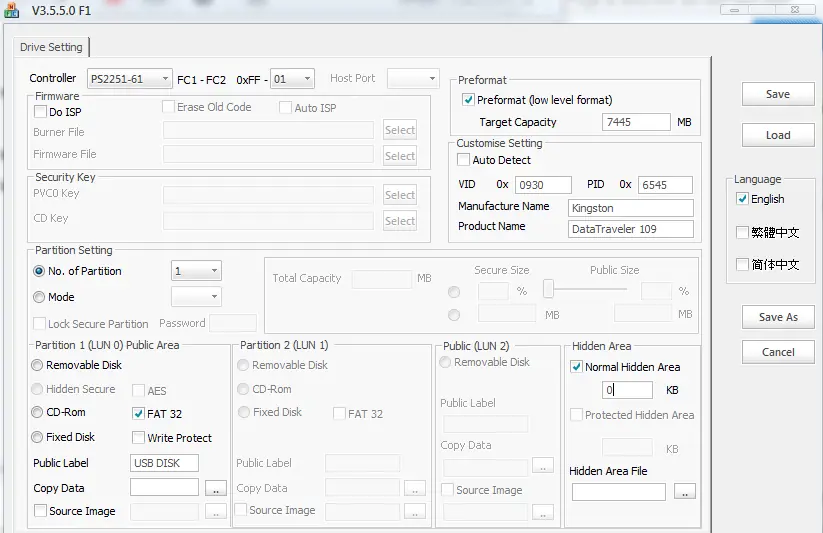Open the Controller PS2251-61 dropdown
Screen dimensions: 823x533
point(129,79)
